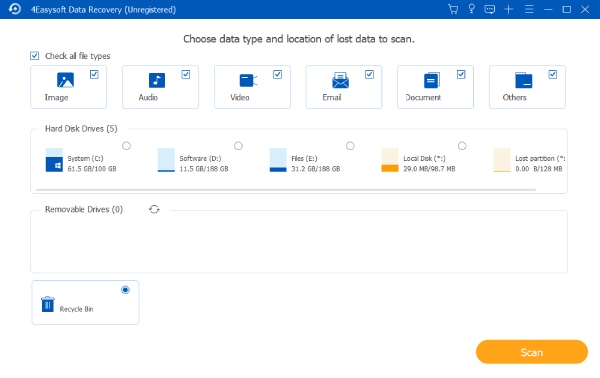This screenshot has width=600, height=378.
Task: Click the Software (D:) drive icon
Action: [x=166, y=160]
